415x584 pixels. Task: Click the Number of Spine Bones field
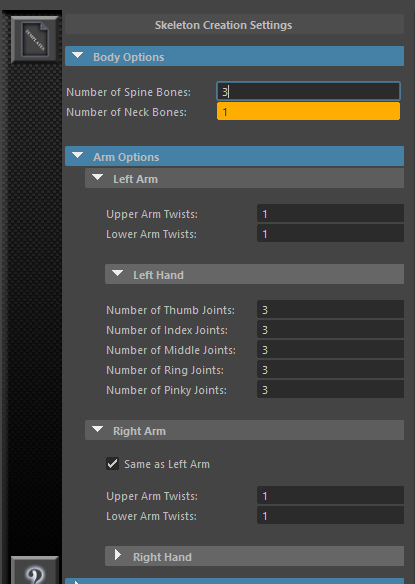click(x=308, y=91)
